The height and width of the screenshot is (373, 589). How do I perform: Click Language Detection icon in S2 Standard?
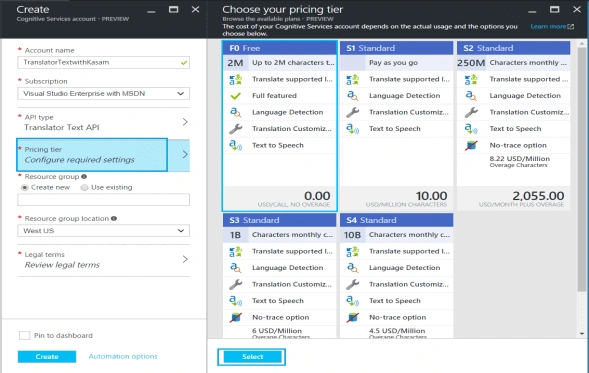(x=471, y=96)
